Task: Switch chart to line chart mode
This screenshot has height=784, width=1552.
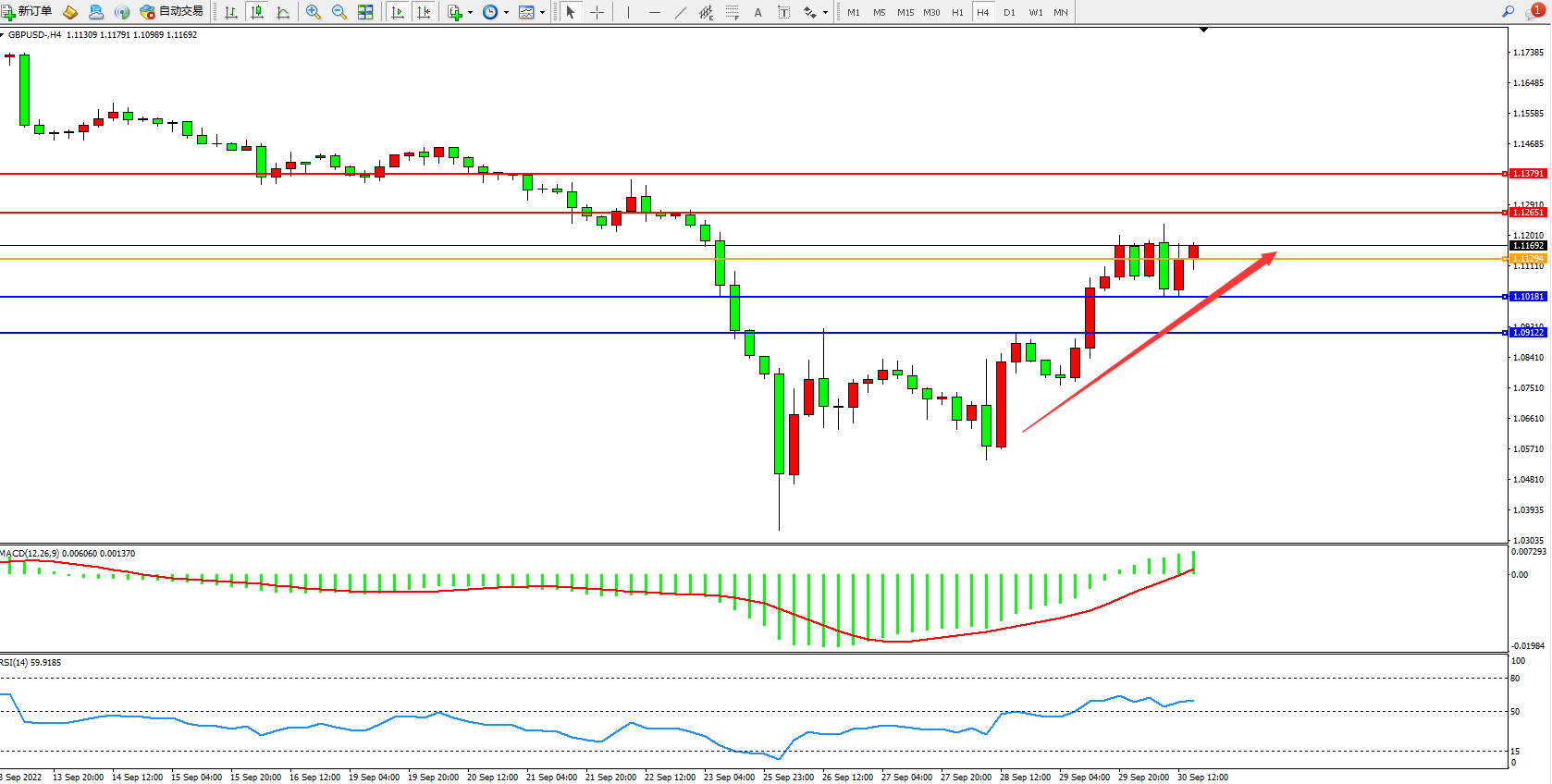Action: pyautogui.click(x=283, y=12)
